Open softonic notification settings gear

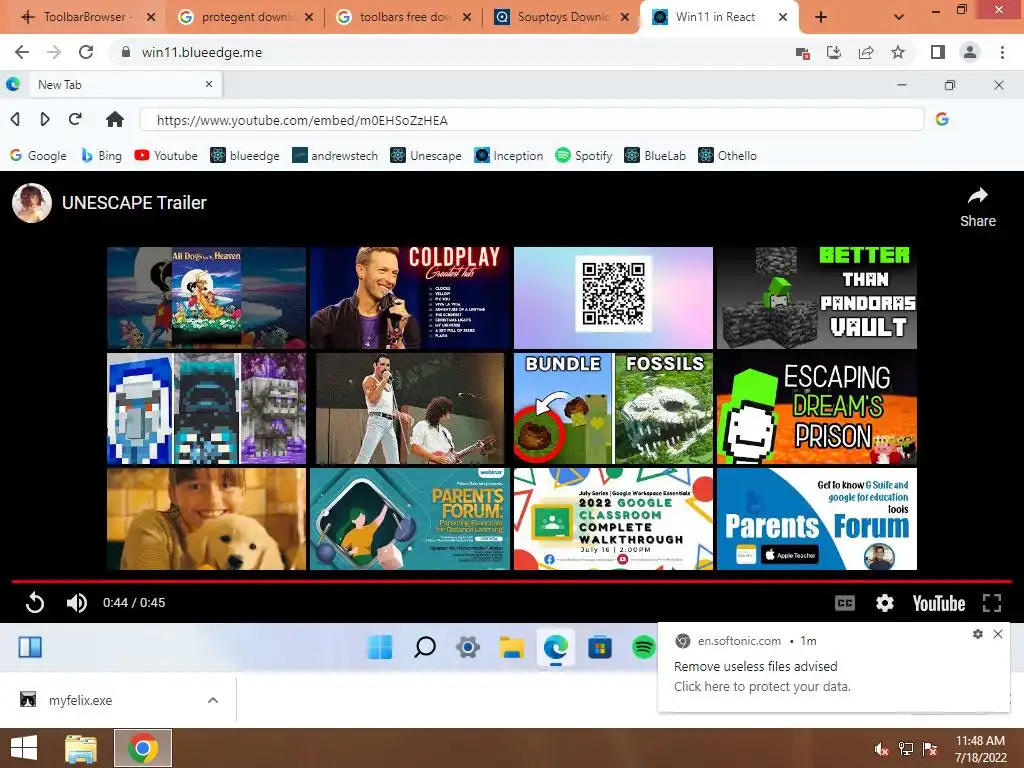(978, 634)
